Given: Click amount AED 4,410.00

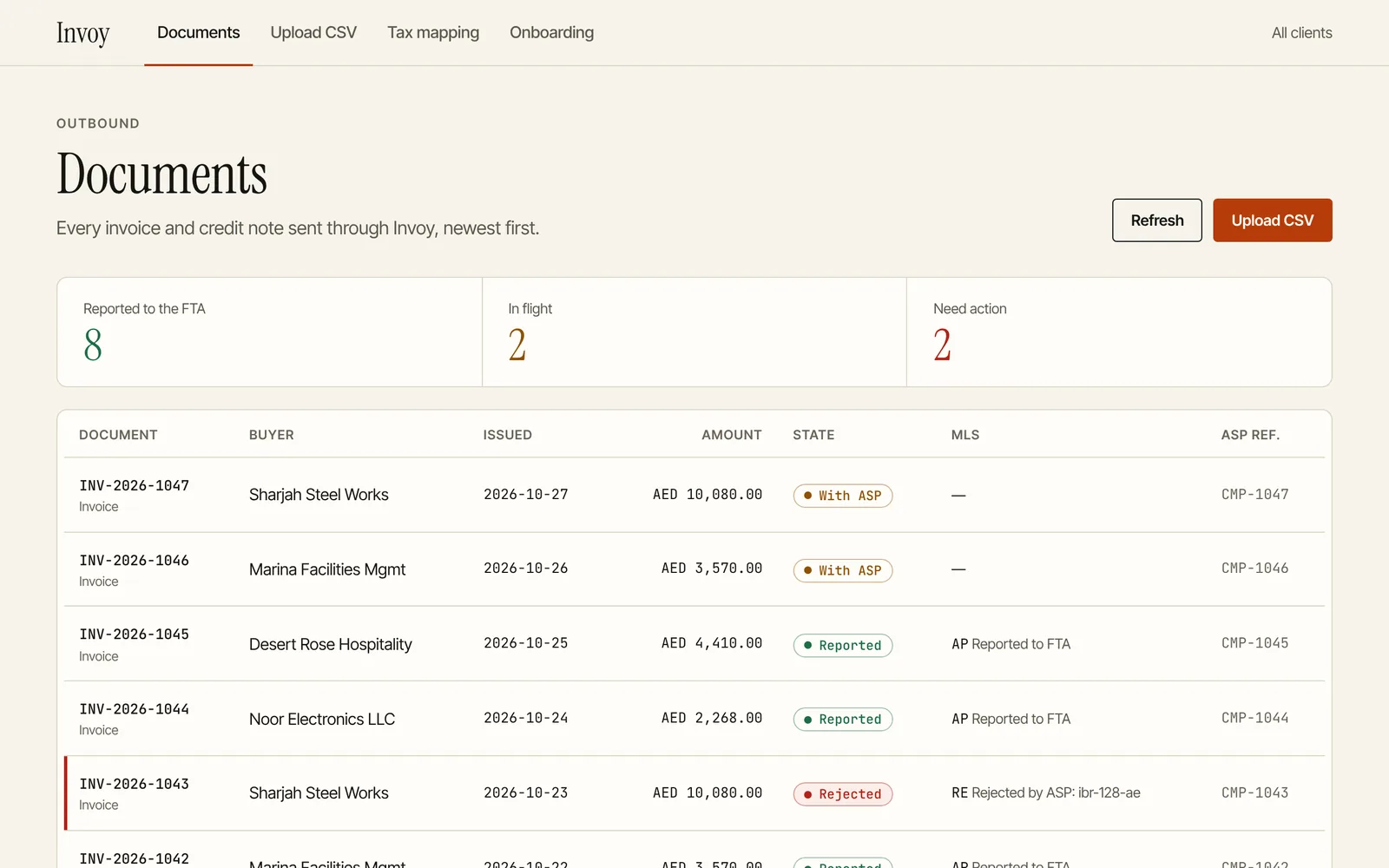Looking at the screenshot, I should (712, 643).
